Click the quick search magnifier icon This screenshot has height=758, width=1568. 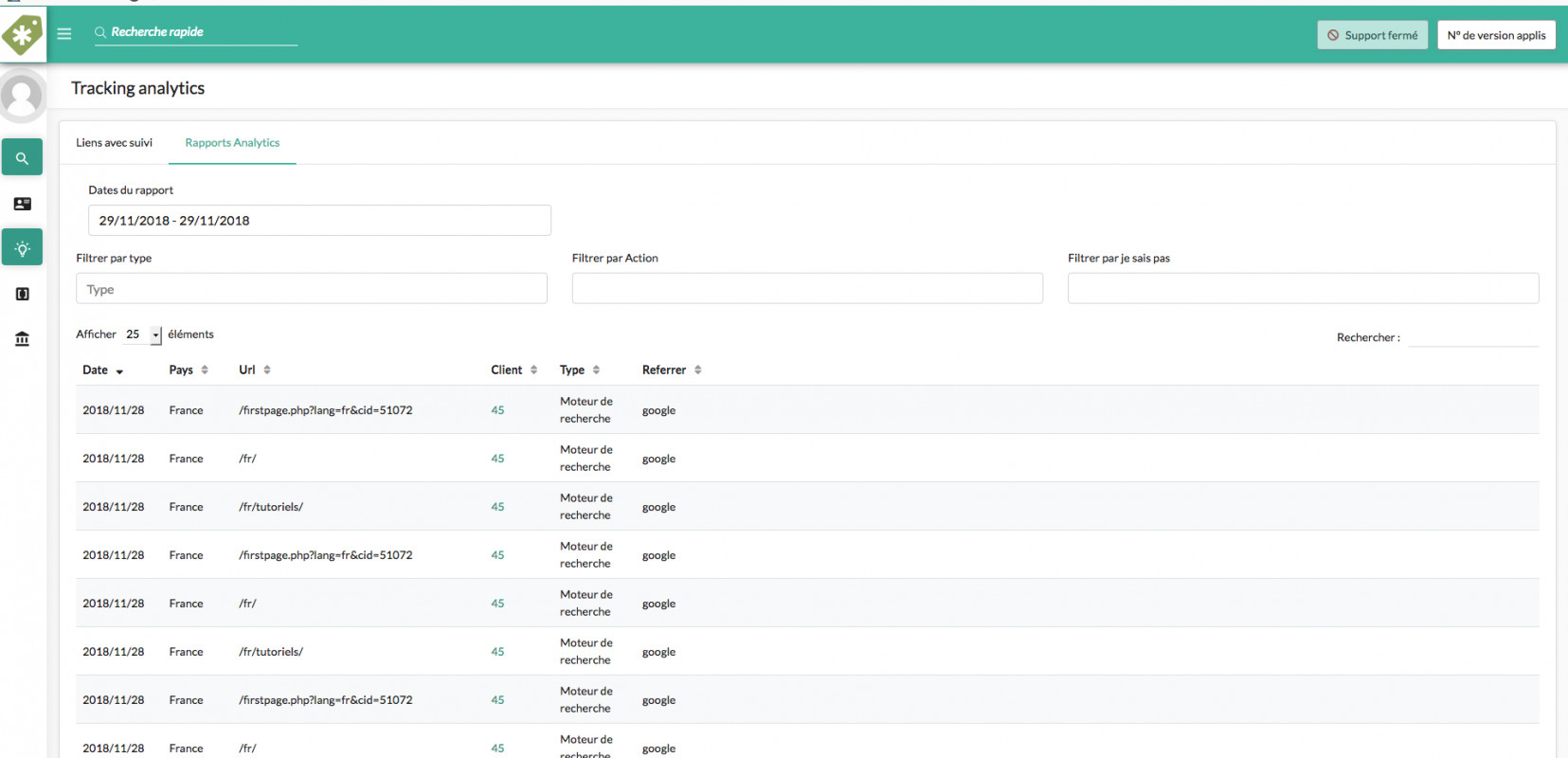pos(99,32)
